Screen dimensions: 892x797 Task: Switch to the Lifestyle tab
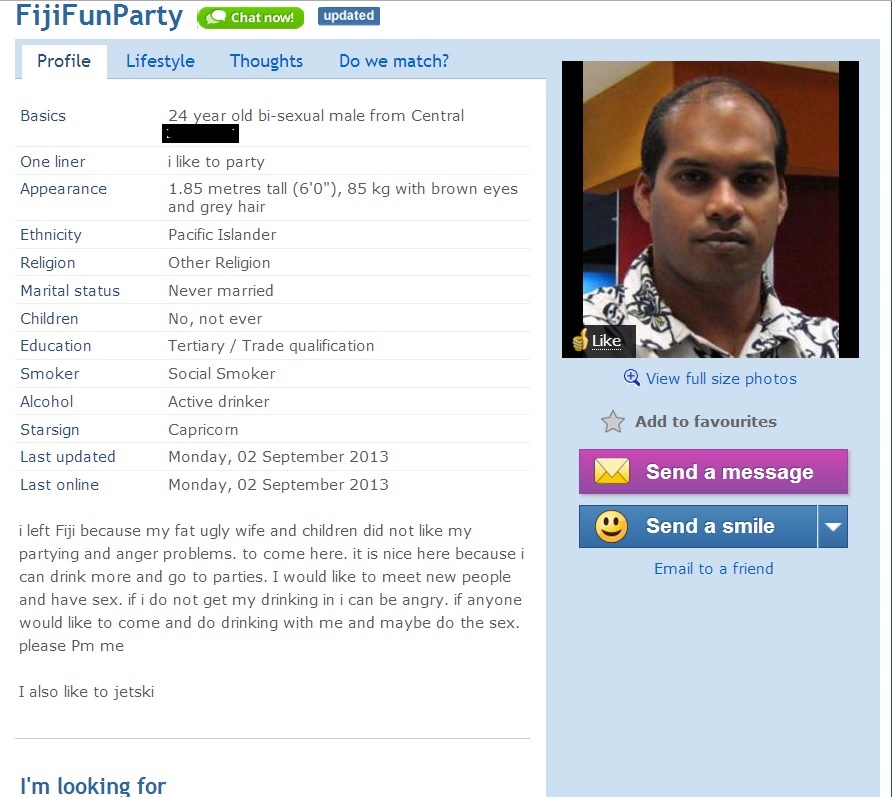pos(160,61)
